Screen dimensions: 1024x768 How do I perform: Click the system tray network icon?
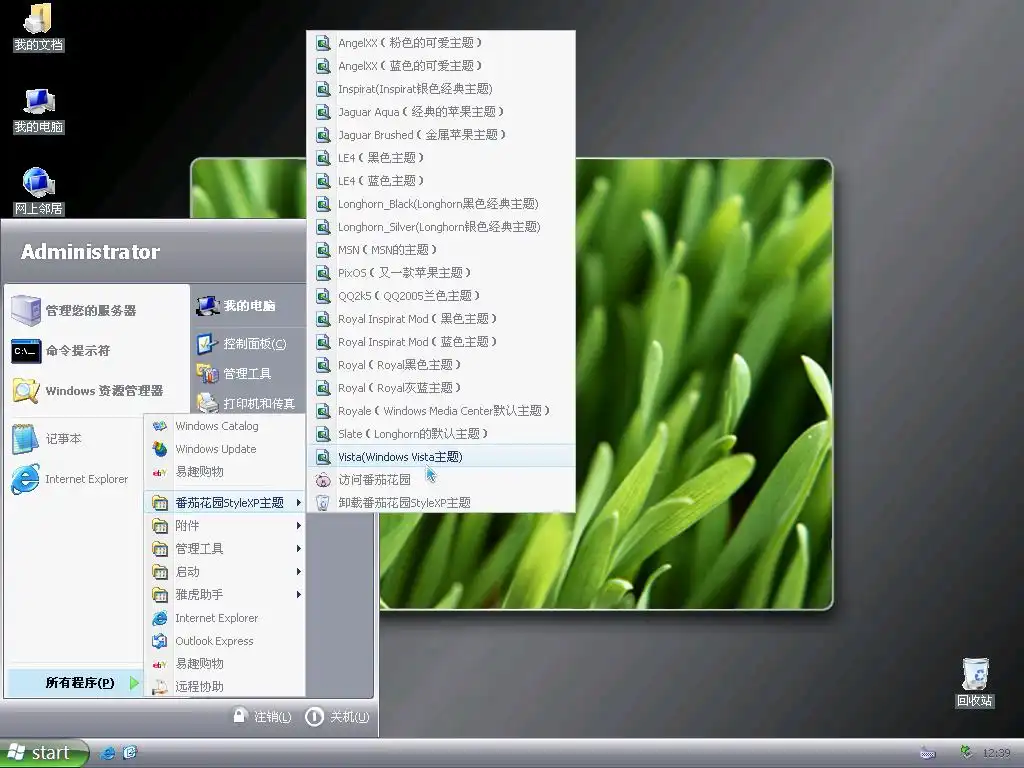tap(966, 752)
